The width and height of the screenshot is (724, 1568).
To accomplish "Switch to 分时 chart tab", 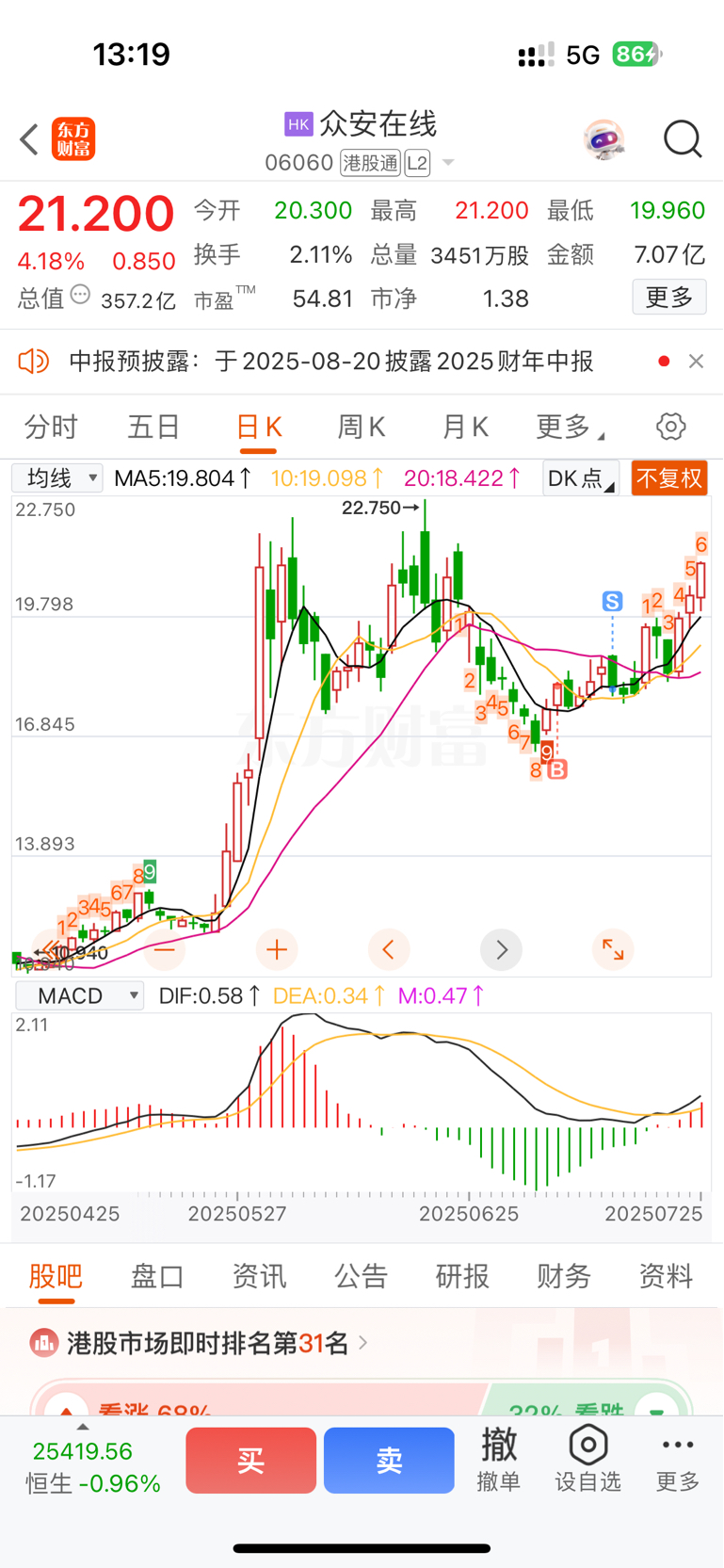I will pos(51,428).
